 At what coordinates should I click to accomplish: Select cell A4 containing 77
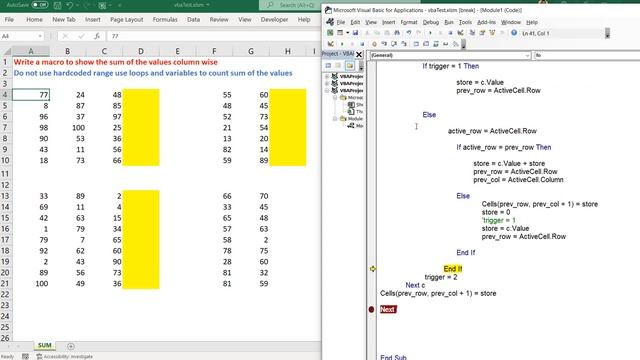[x=31, y=95]
